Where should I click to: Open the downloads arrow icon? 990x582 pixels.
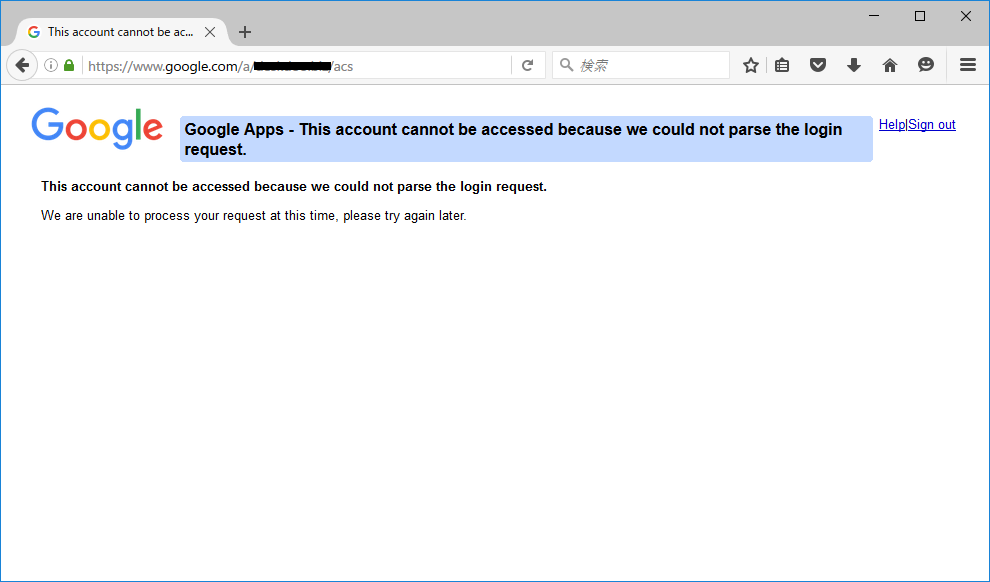tap(854, 65)
